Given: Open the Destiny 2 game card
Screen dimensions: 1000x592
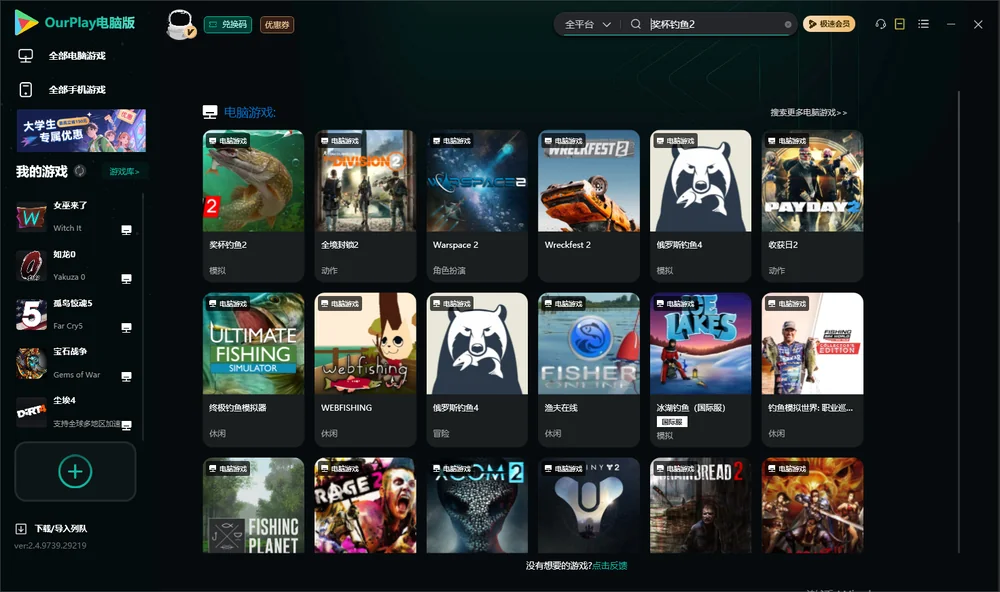Looking at the screenshot, I should click(589, 505).
